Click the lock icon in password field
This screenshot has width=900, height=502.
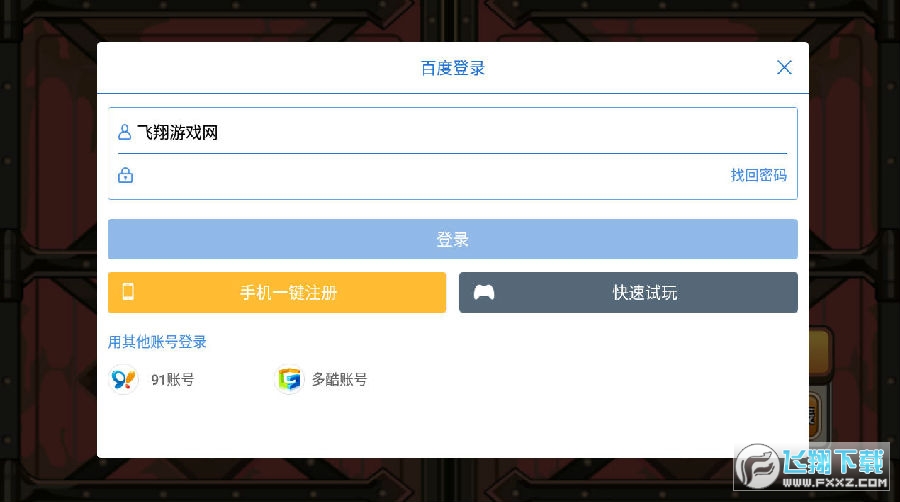125,175
